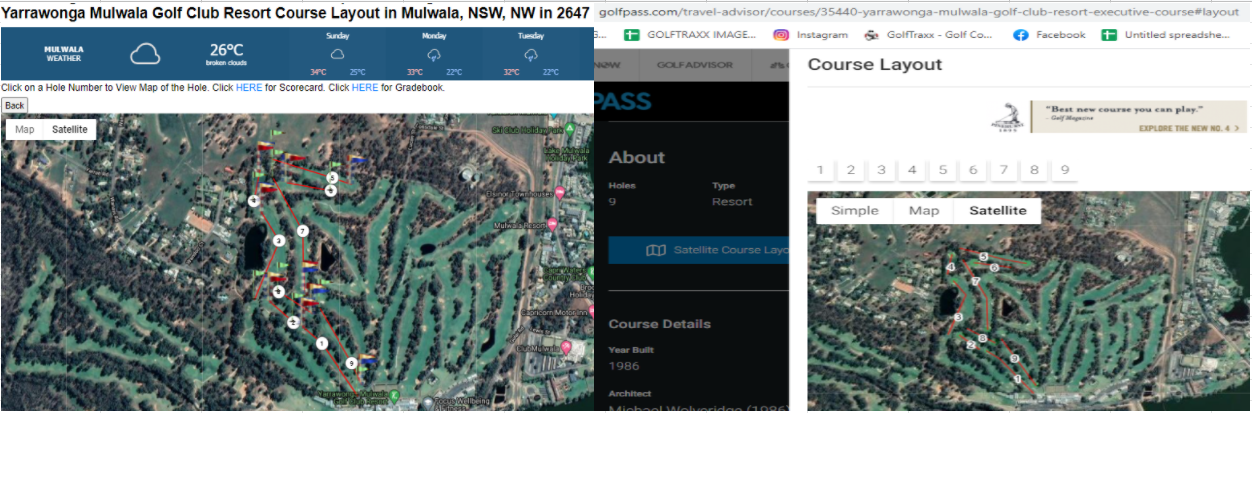1252x481 pixels.
Task: Click the current weather broken clouds icon
Action: tap(145, 54)
